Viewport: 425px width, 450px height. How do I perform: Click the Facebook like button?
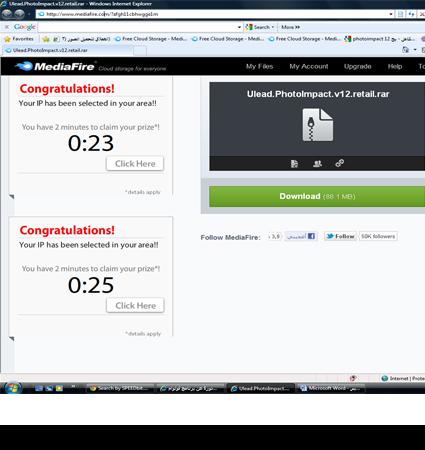coord(301,236)
